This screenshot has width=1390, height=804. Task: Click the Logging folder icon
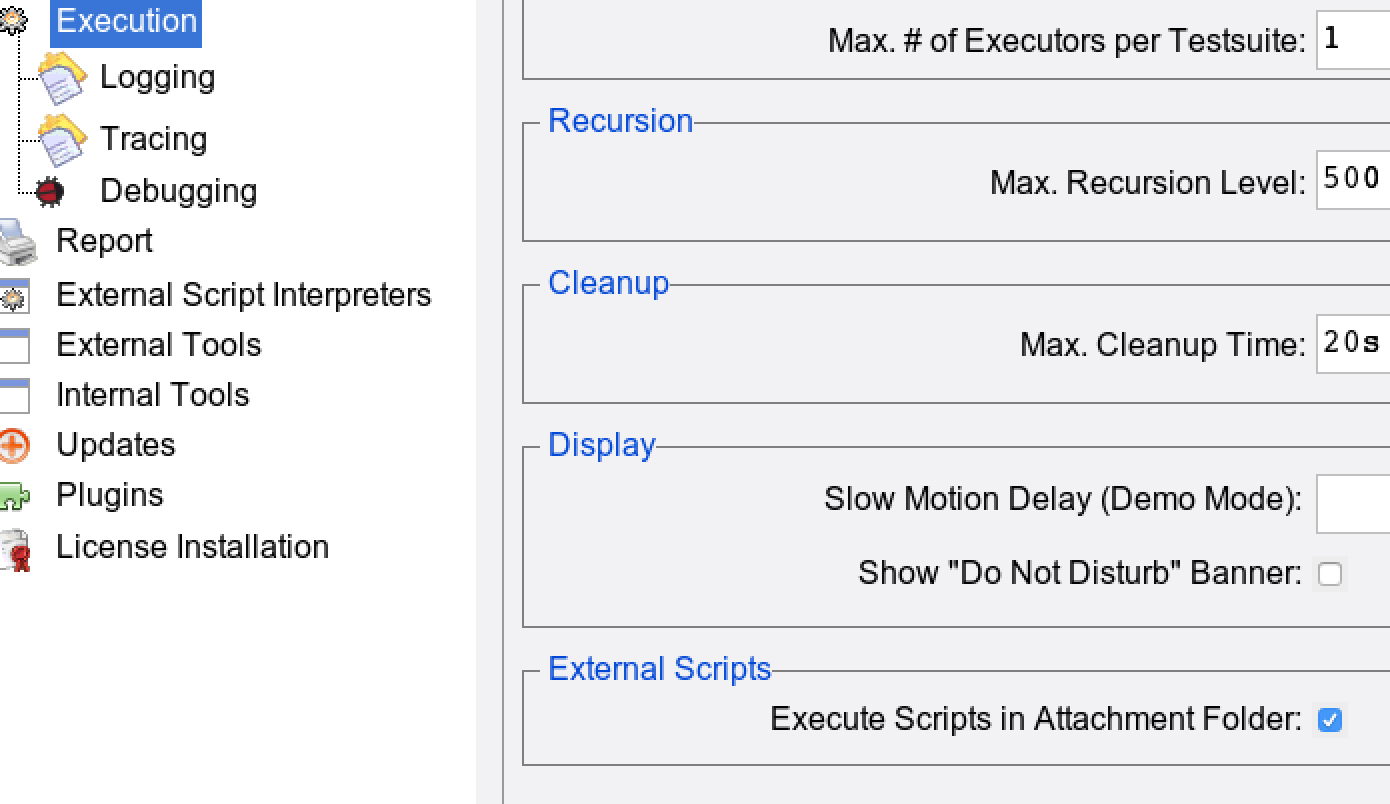(x=61, y=79)
